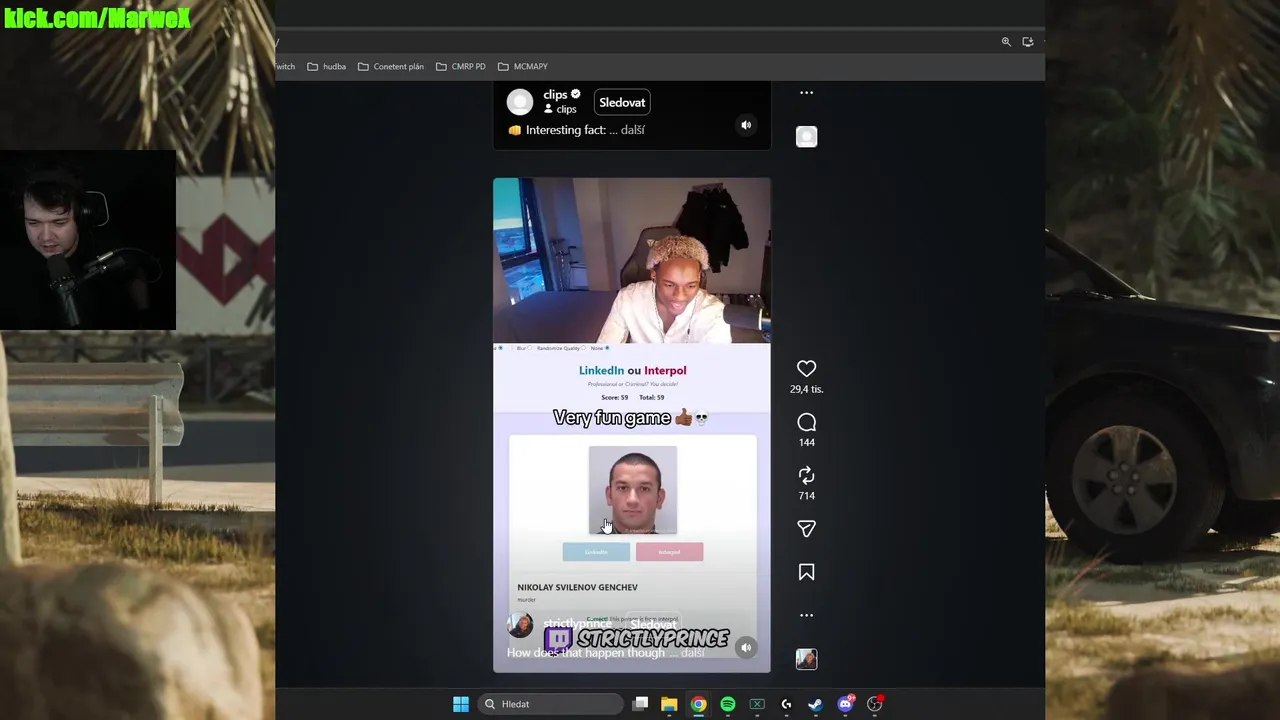Toggle mute on the strictlyprince video
The image size is (1280, 720).
coord(746,647)
